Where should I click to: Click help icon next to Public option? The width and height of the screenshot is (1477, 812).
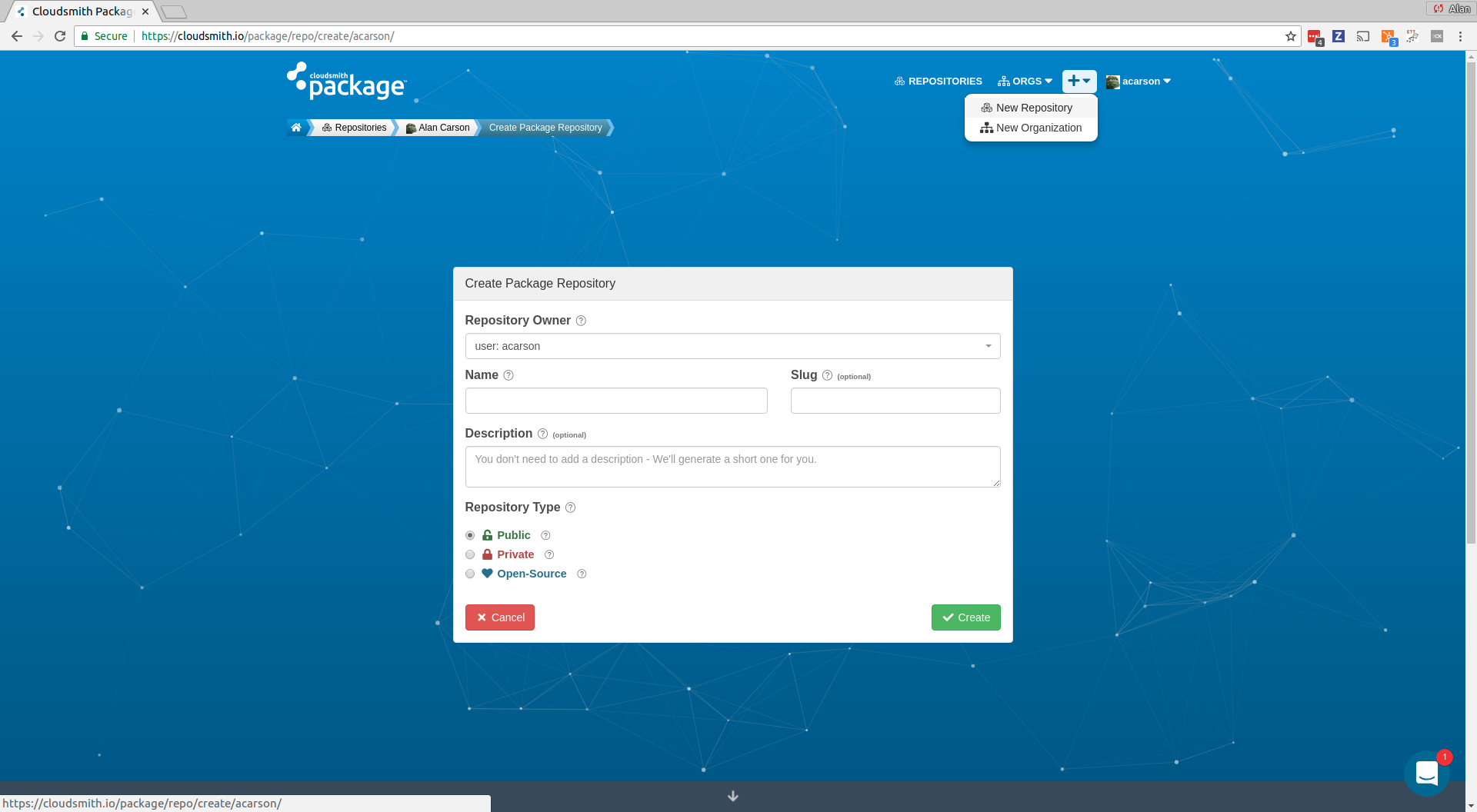point(545,535)
